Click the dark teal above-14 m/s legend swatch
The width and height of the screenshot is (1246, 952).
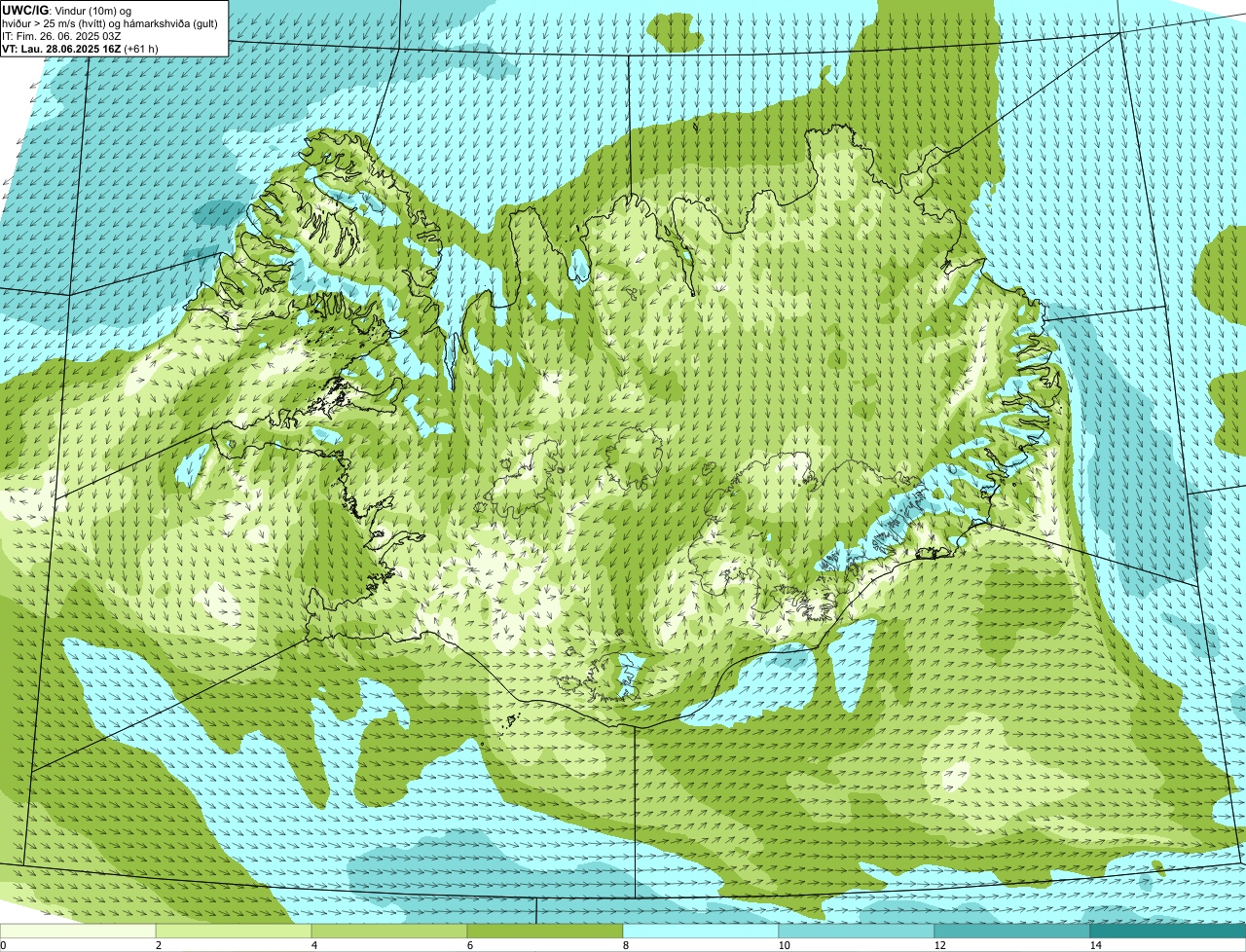pyautogui.click(x=1168, y=931)
